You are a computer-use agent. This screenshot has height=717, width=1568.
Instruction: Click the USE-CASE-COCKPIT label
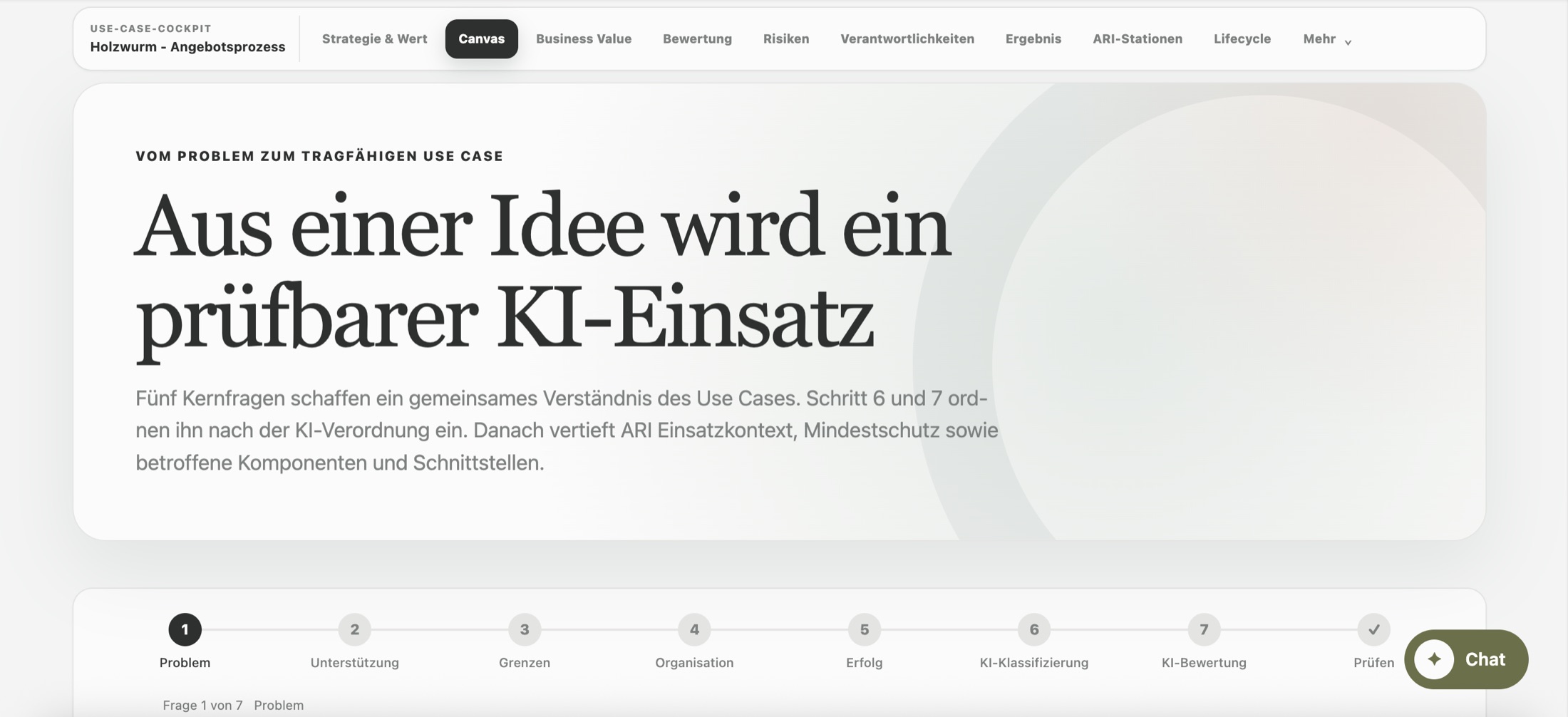point(150,29)
